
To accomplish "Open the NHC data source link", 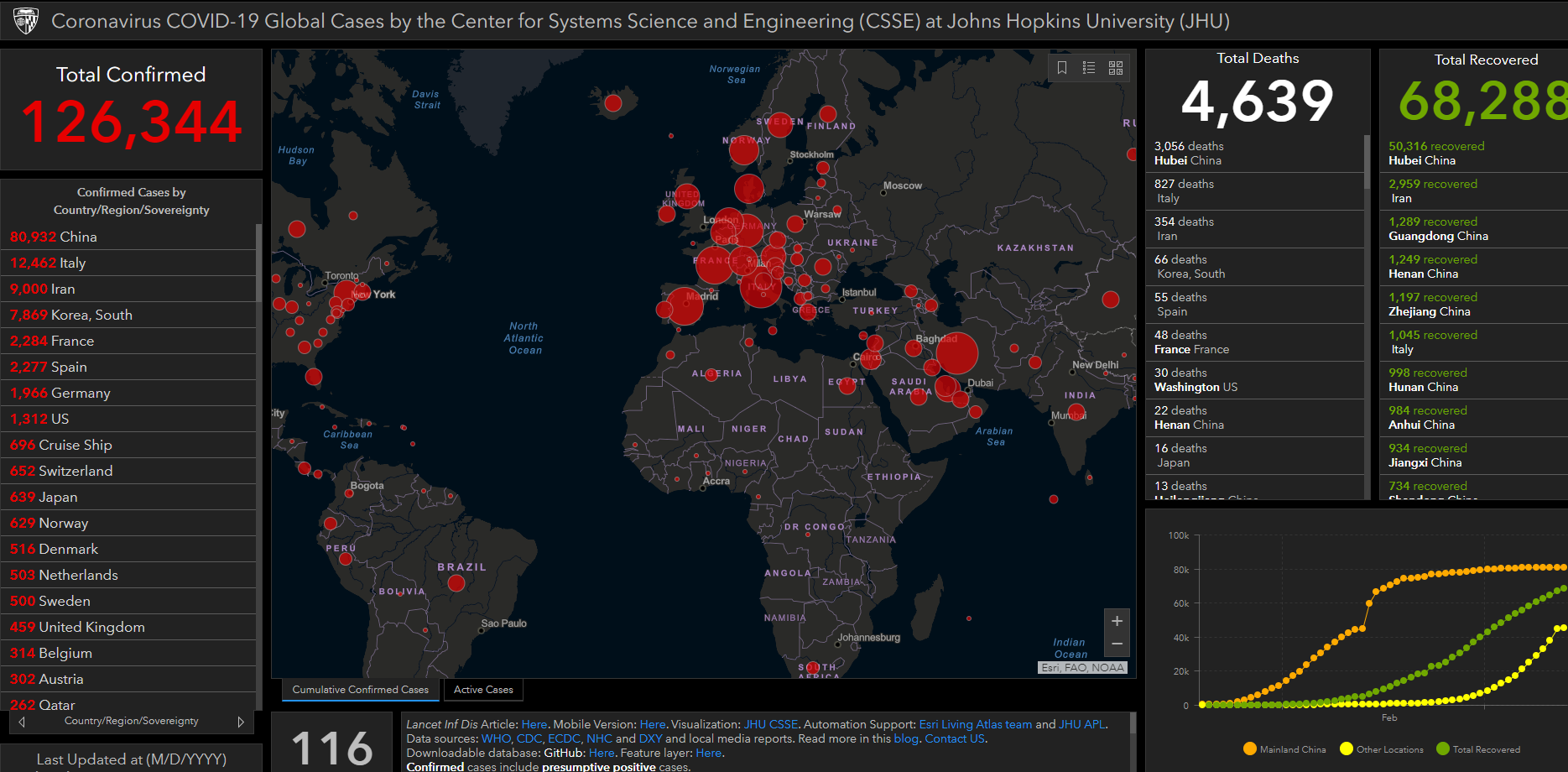I will click(x=599, y=738).
